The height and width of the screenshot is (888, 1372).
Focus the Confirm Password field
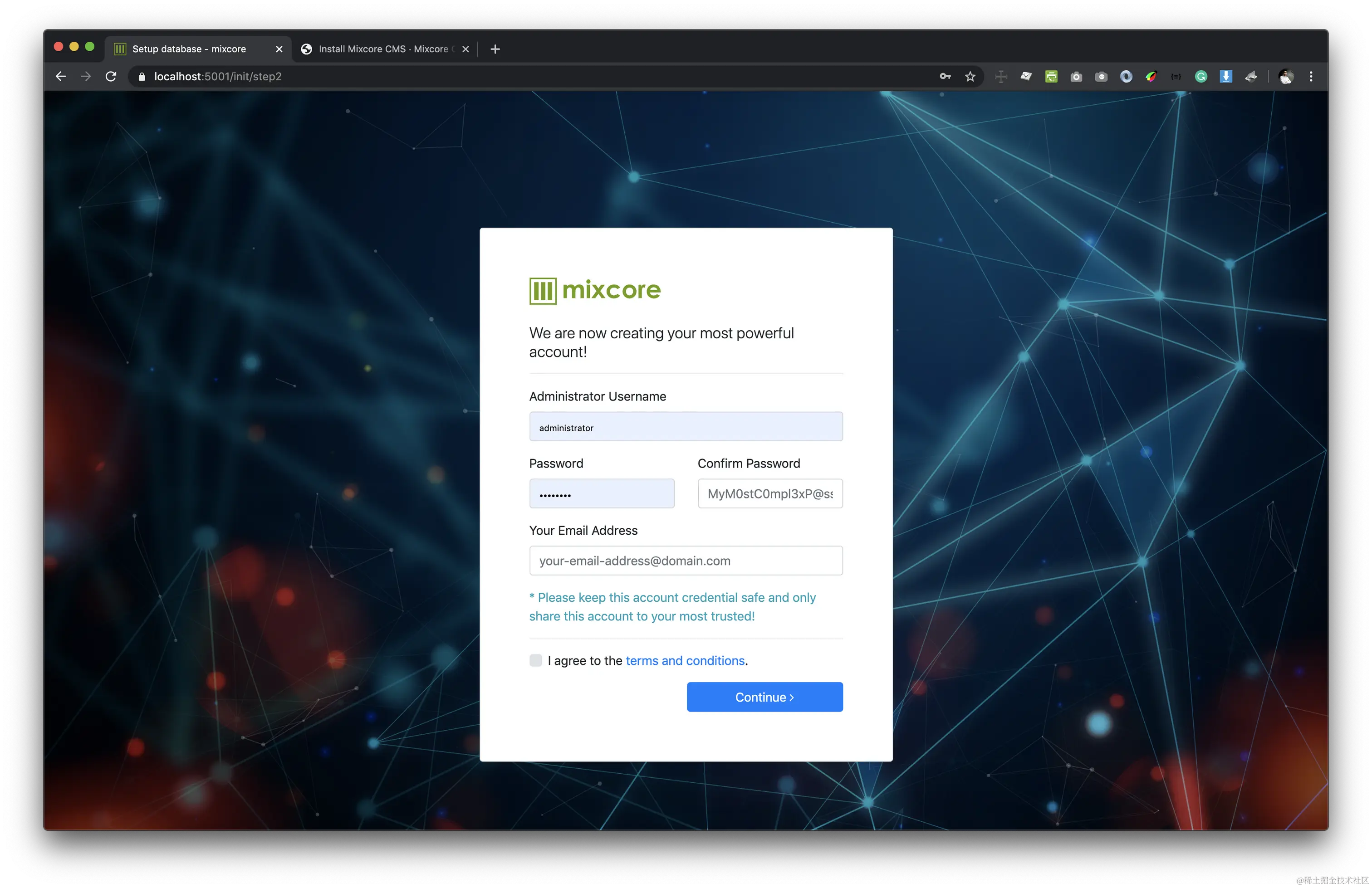coord(769,493)
